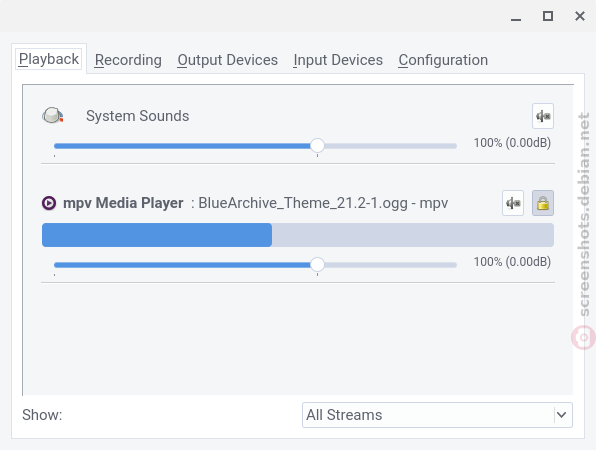Mute the mpv Media Player stream

tap(513, 203)
